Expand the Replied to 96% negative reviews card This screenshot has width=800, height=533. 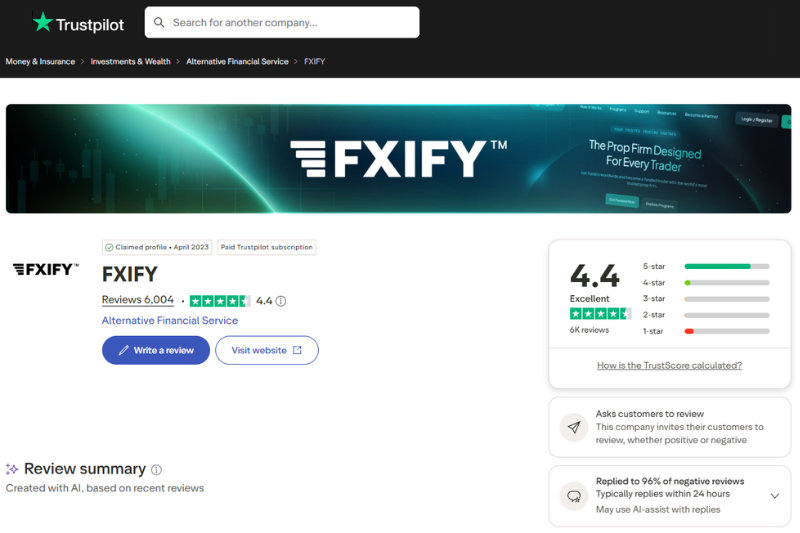tap(774, 496)
